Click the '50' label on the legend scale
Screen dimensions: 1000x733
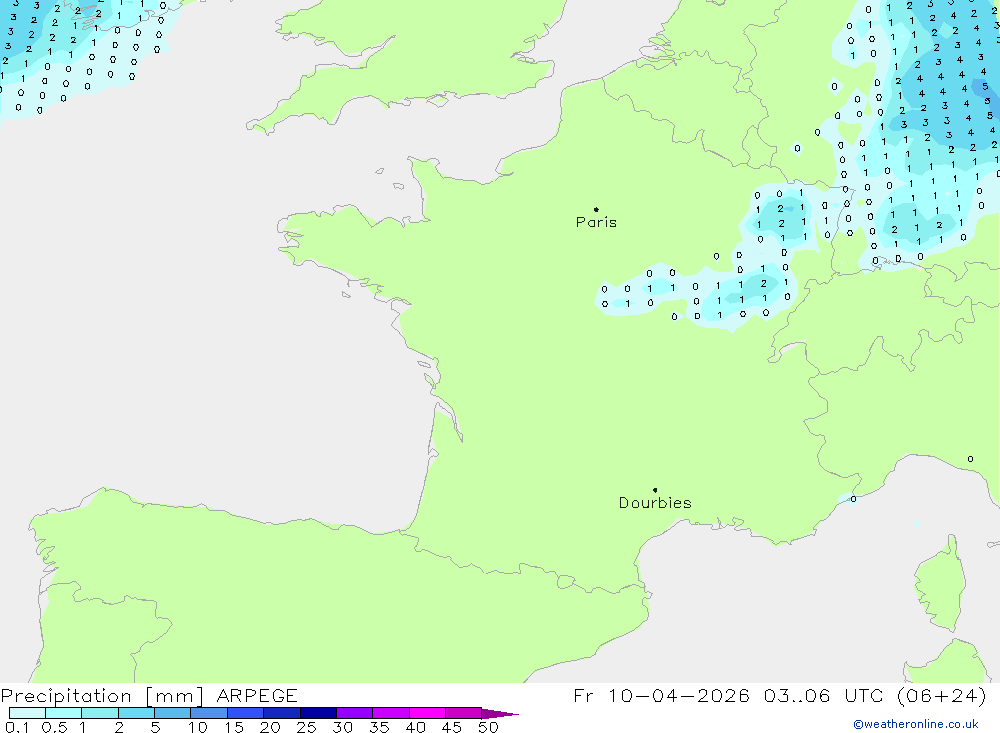(x=488, y=727)
